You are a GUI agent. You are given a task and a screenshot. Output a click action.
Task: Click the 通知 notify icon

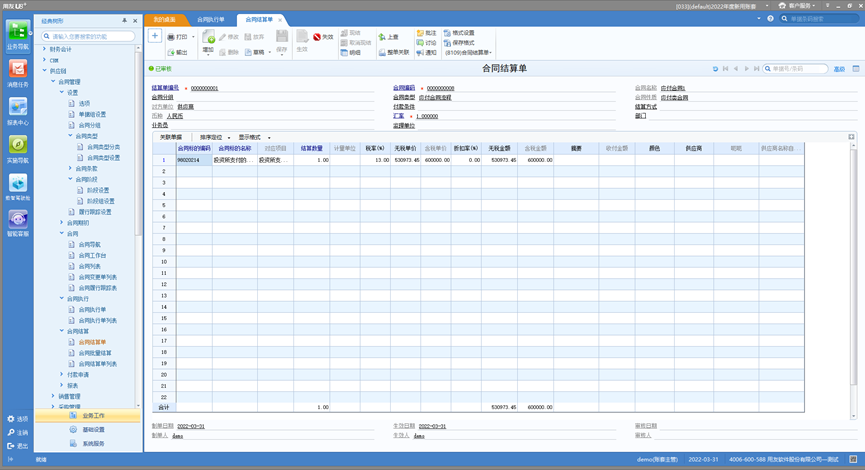[420, 52]
